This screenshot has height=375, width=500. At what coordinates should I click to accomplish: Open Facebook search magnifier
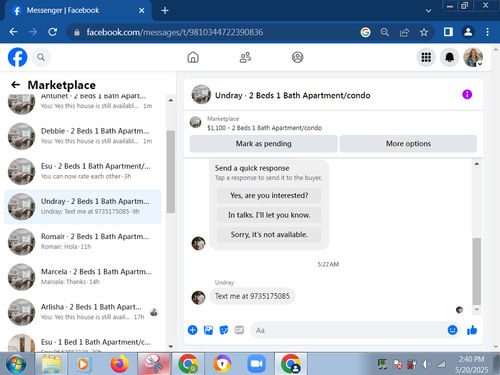pyautogui.click(x=41, y=57)
